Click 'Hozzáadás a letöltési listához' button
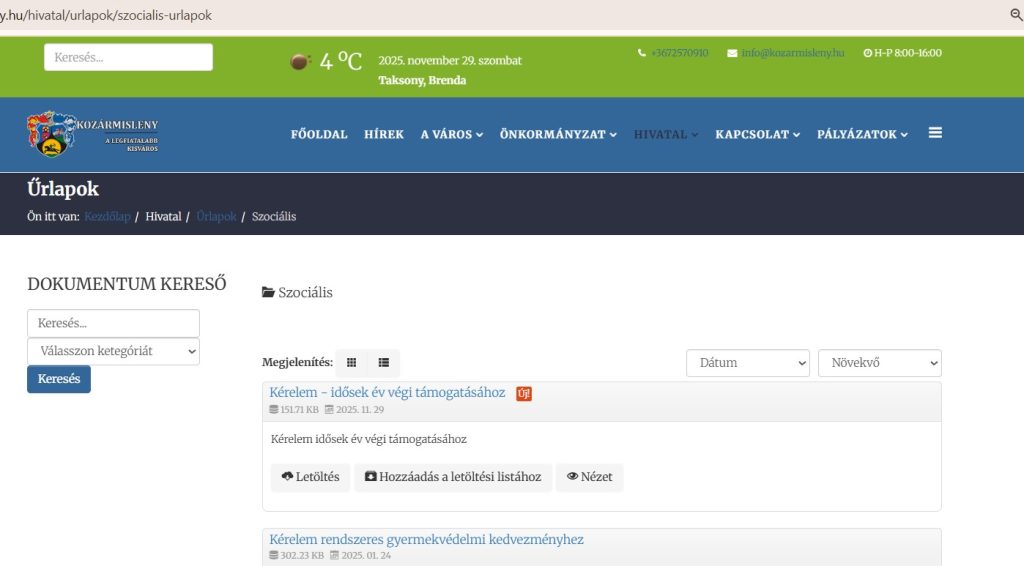This screenshot has height=566, width=1024. (x=453, y=477)
